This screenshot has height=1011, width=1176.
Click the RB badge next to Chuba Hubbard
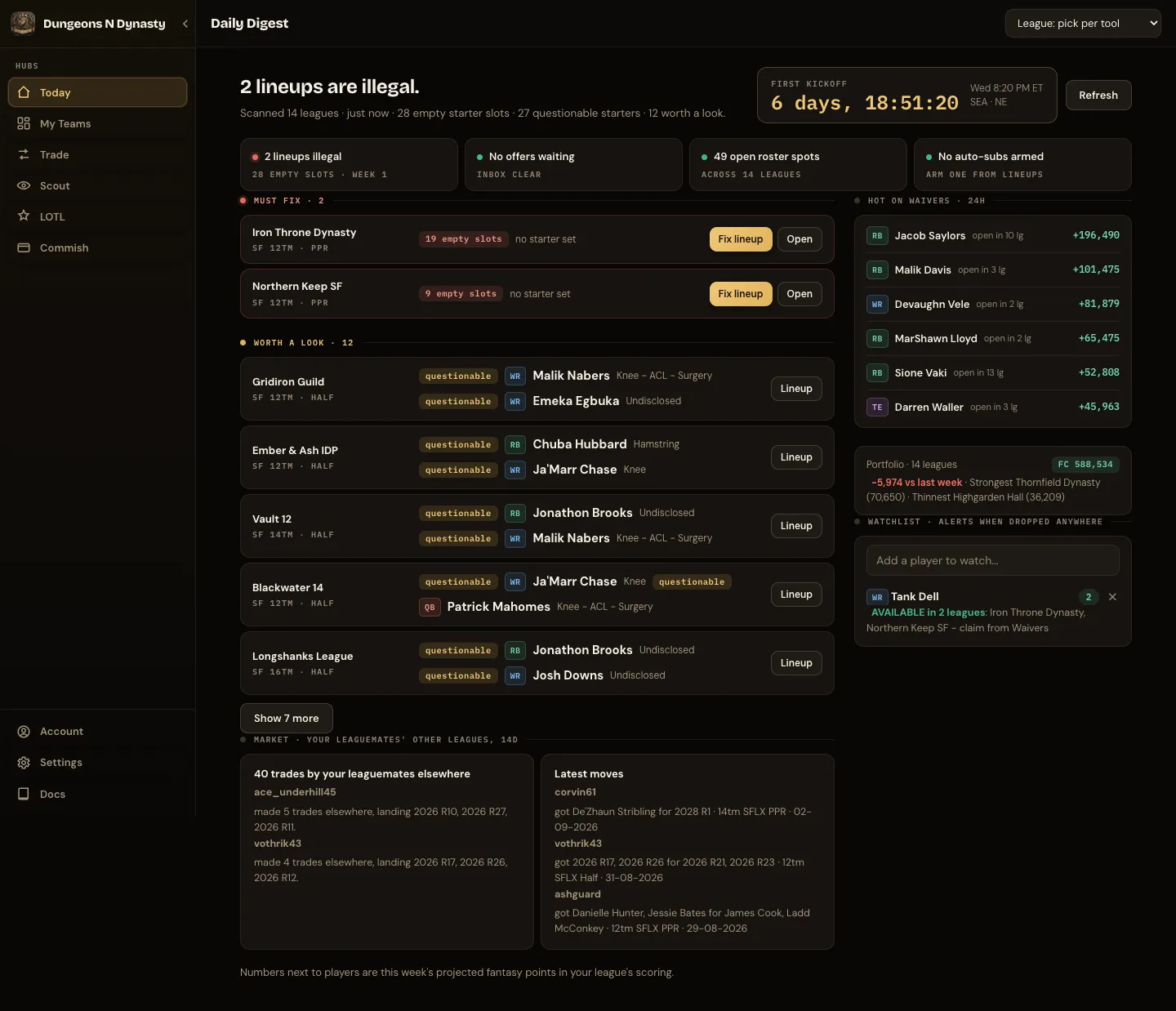[x=515, y=445]
